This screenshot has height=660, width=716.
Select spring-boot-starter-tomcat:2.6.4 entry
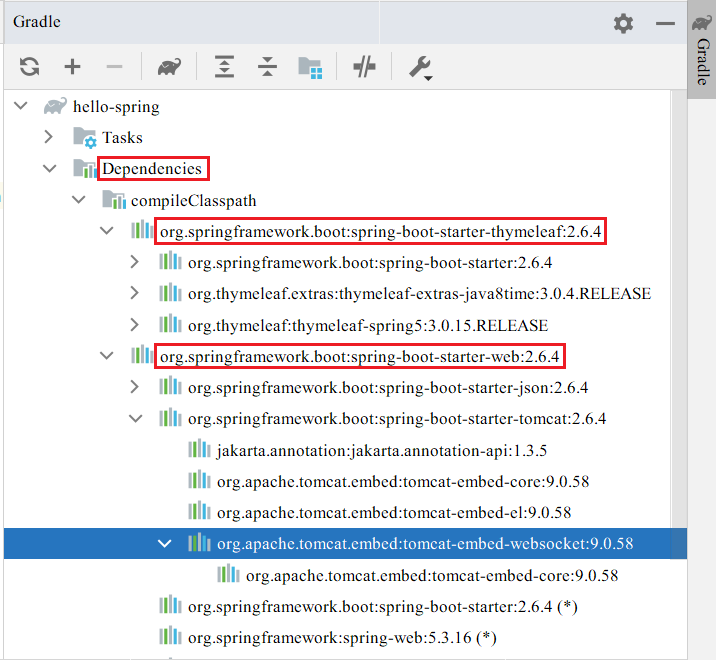tap(397, 419)
